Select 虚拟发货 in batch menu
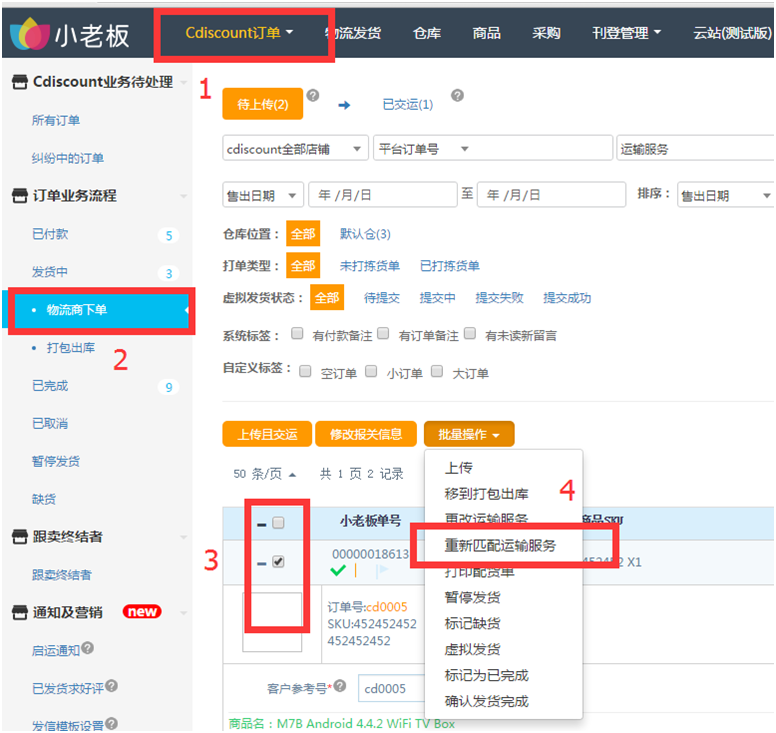The height and width of the screenshot is (733, 776). [472, 649]
